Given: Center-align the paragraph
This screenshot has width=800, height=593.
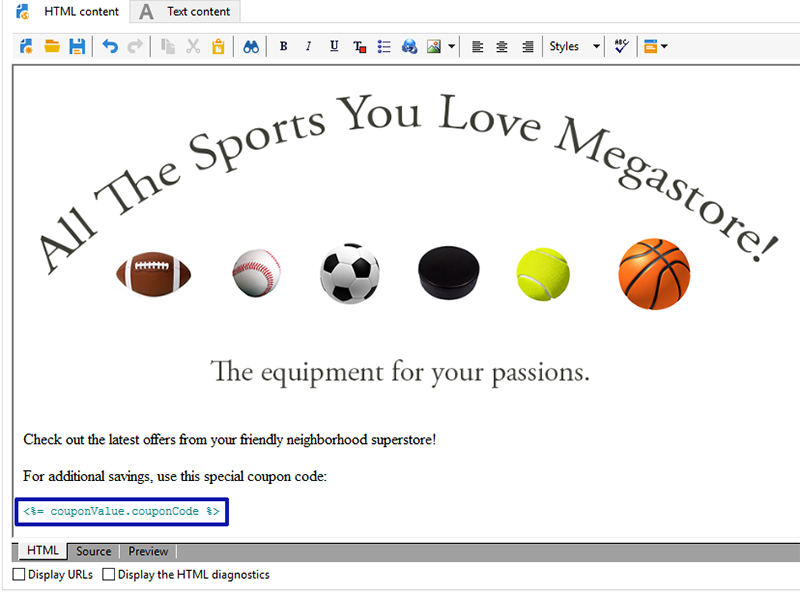Looking at the screenshot, I should (x=502, y=47).
